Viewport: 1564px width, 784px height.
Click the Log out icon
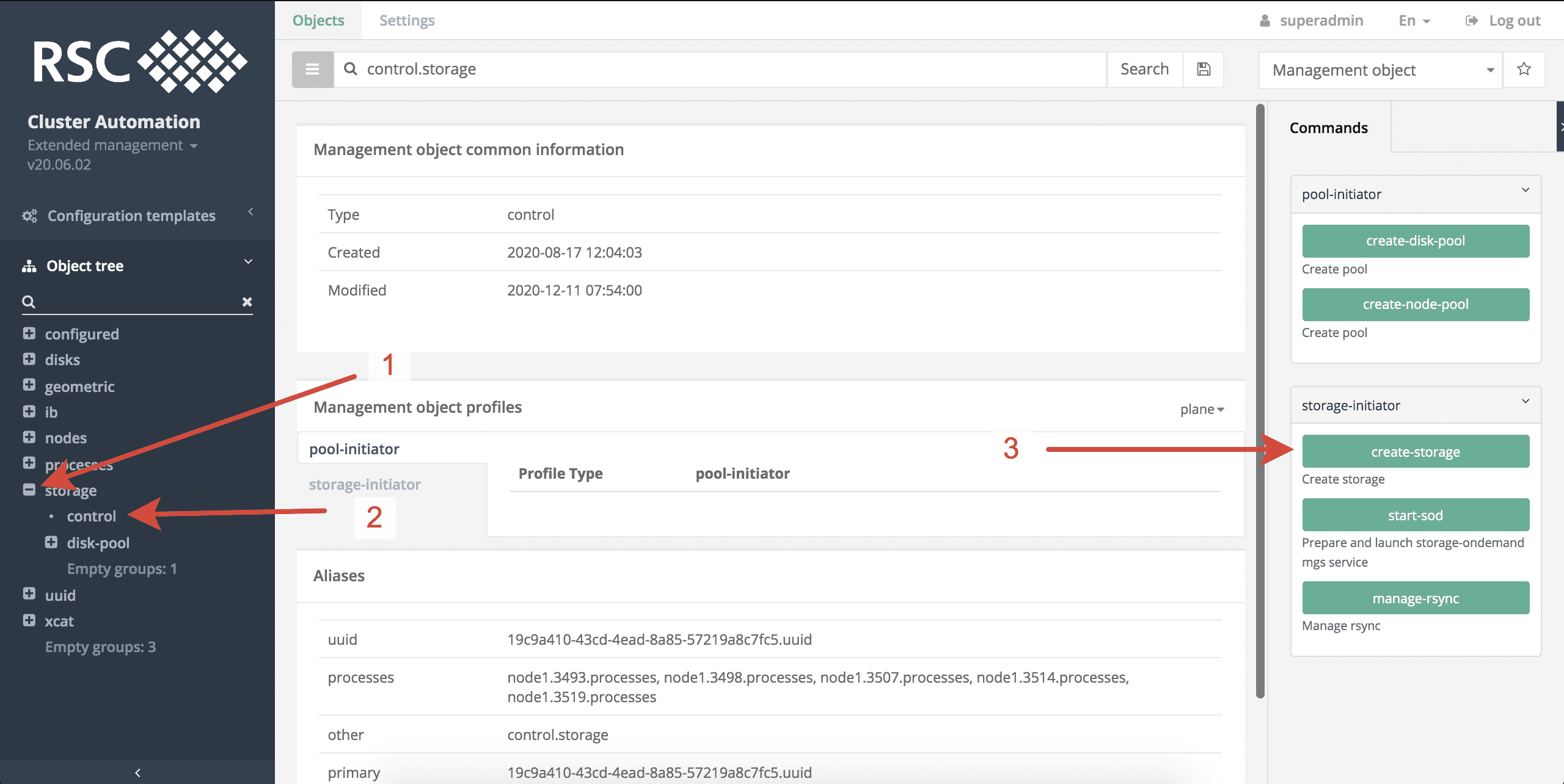tap(1472, 21)
